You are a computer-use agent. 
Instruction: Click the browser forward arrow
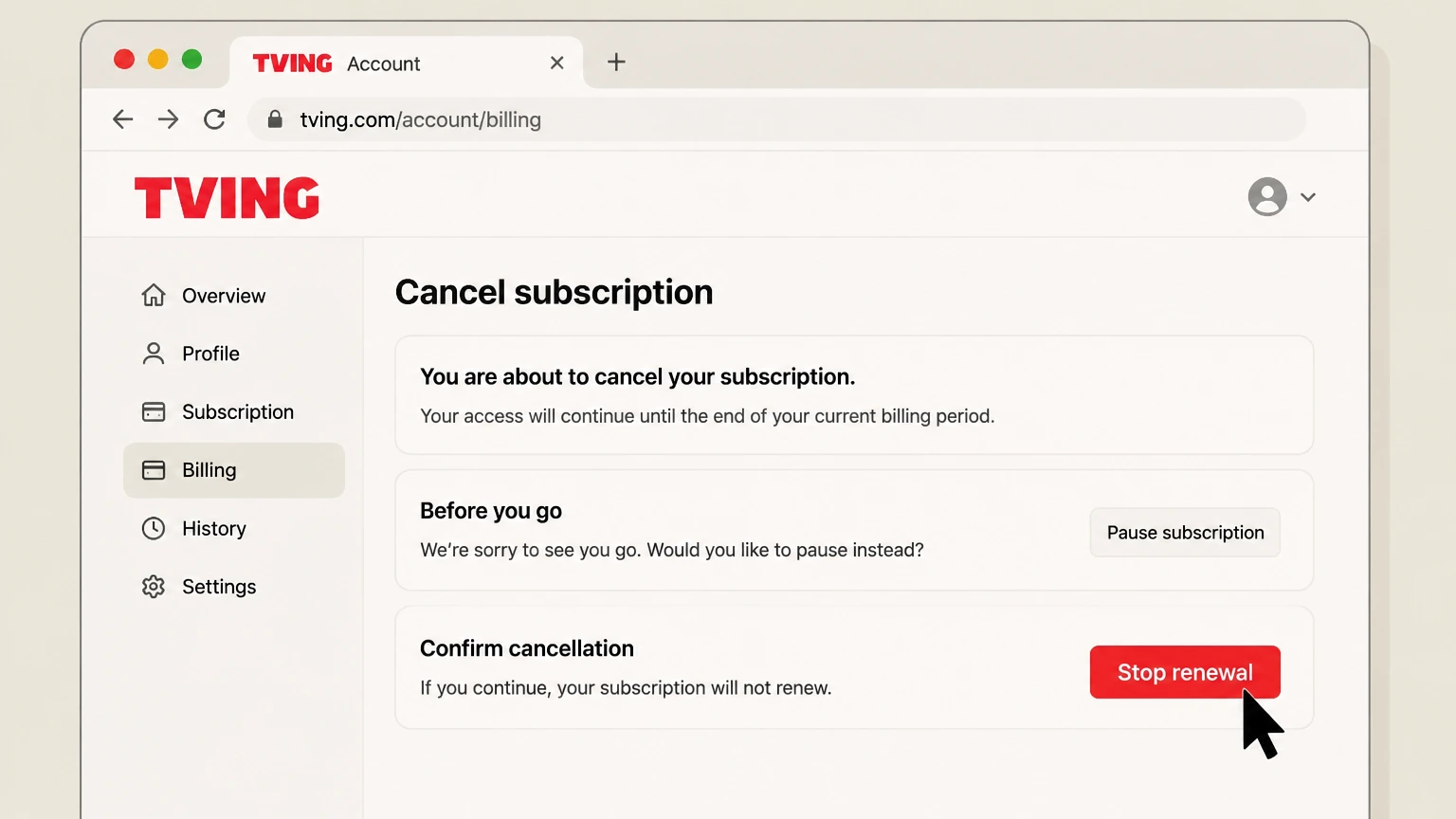(169, 119)
